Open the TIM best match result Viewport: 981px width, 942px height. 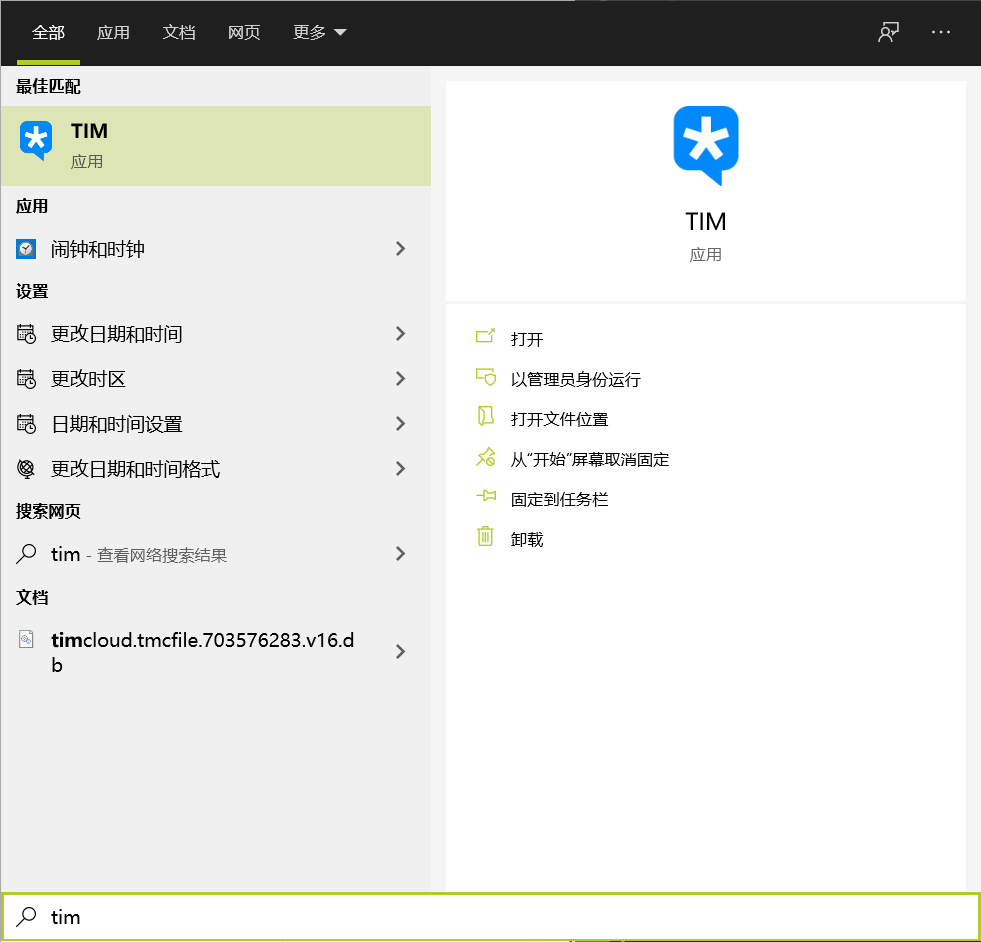pos(215,146)
